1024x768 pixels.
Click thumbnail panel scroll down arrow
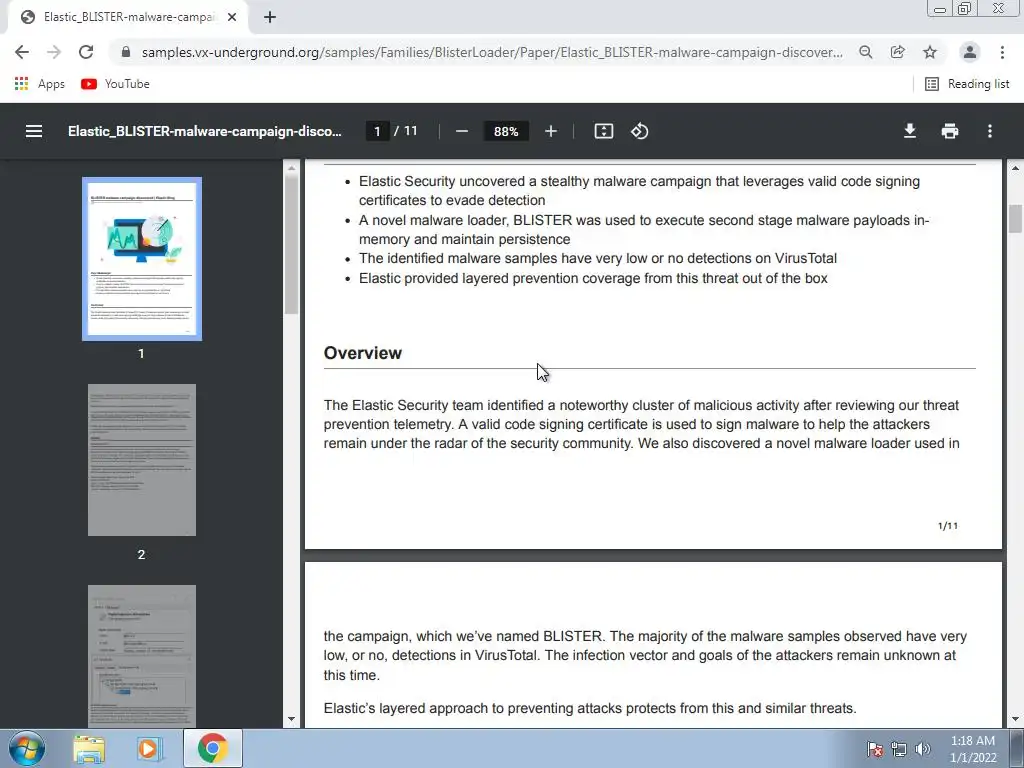click(x=291, y=719)
